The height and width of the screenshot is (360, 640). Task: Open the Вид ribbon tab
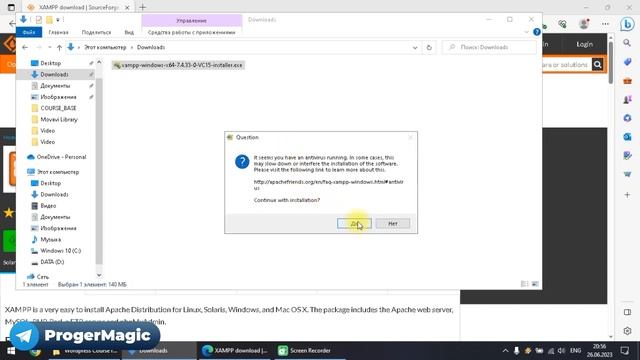129,32
